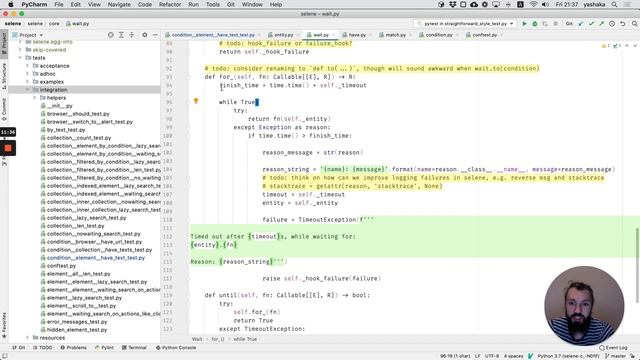This screenshot has height=360, width=640.
Task: Click the rollback undo arrow icon
Action: pos(622,24)
